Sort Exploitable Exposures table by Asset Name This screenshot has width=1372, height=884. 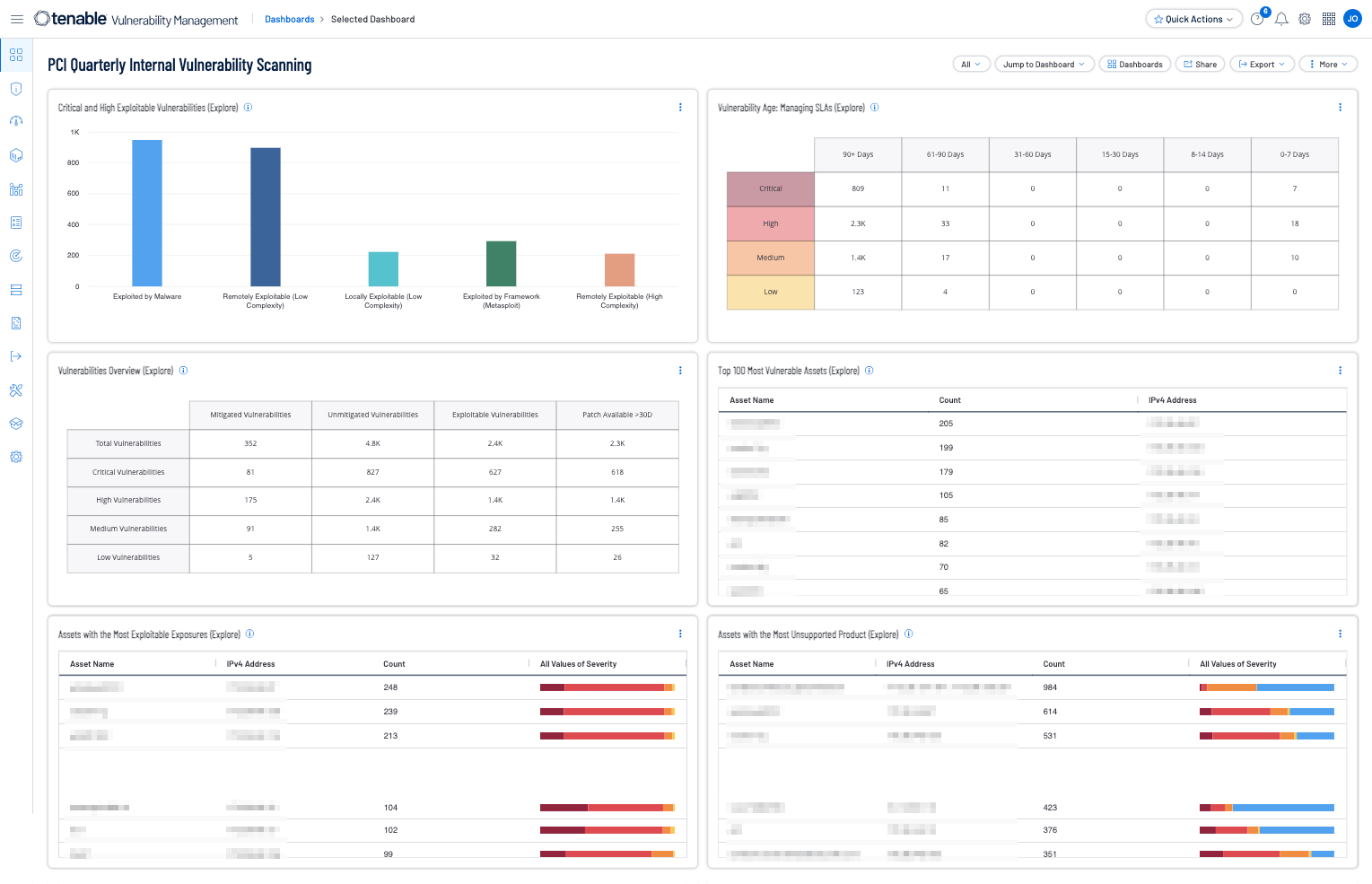click(92, 664)
